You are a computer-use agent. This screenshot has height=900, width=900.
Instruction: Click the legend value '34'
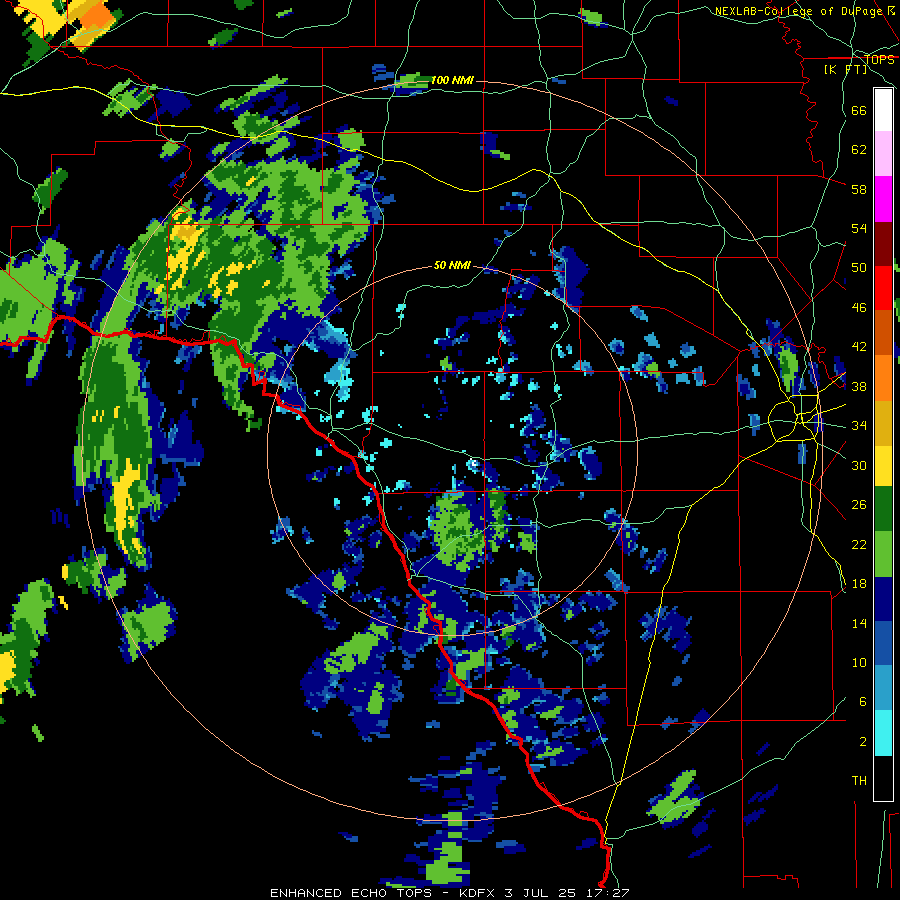coord(859,426)
